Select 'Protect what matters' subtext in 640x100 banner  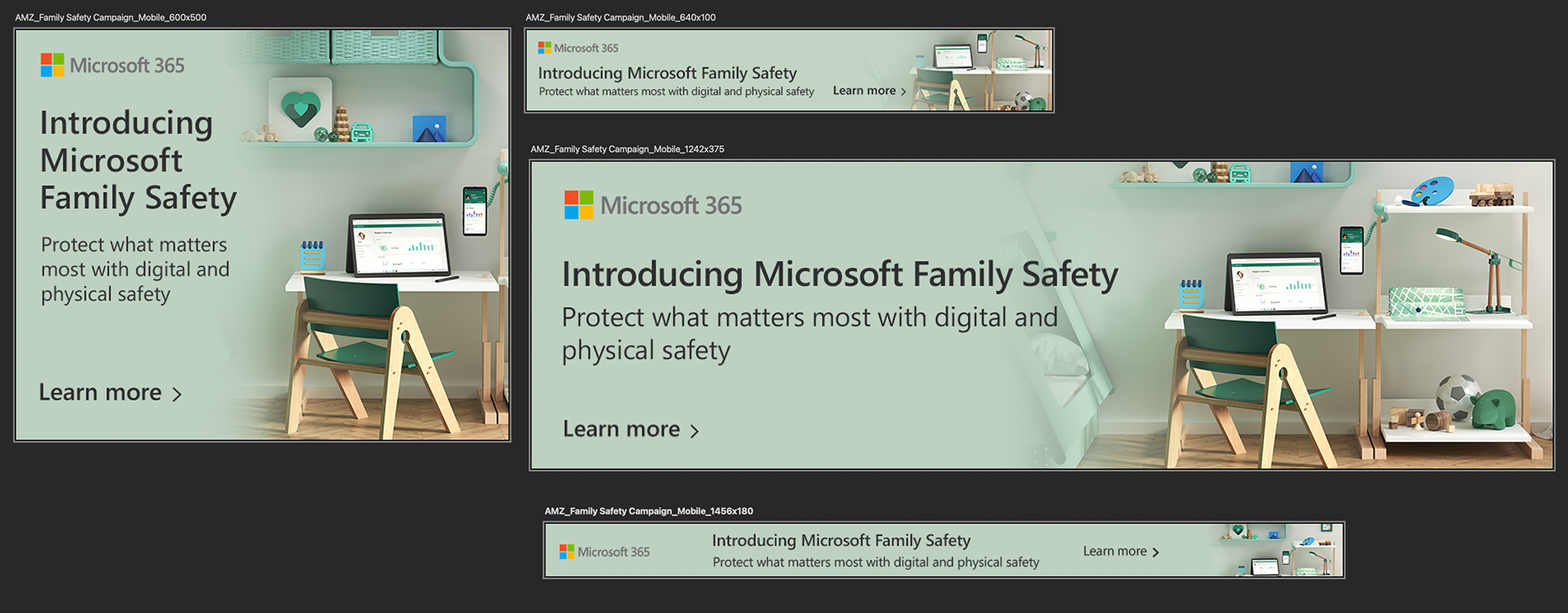coord(676,91)
